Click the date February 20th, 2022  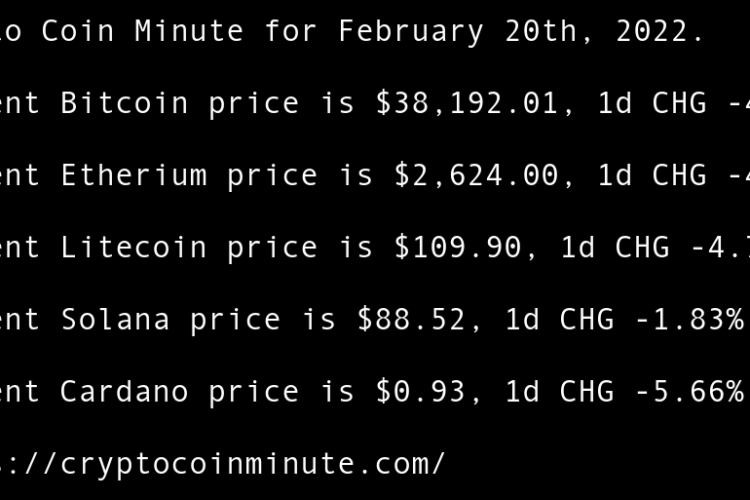pyautogui.click(x=518, y=31)
